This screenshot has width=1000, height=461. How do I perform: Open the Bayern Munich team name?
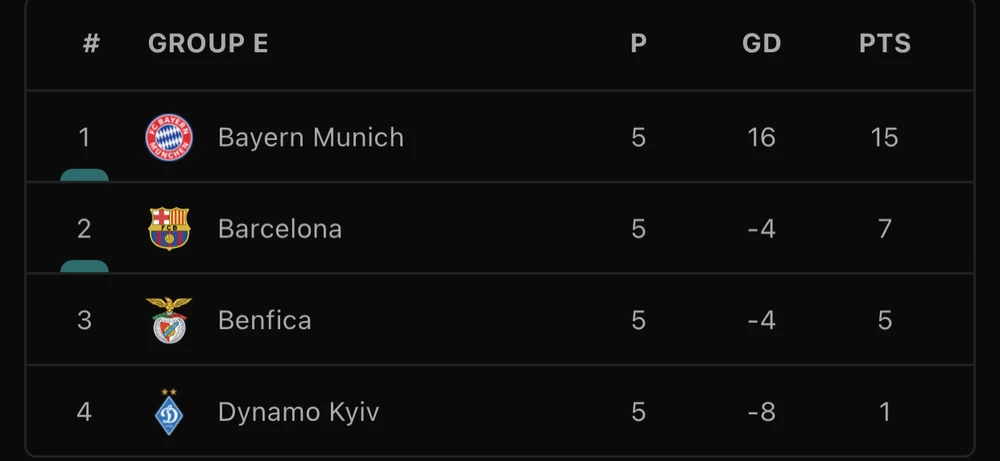311,137
